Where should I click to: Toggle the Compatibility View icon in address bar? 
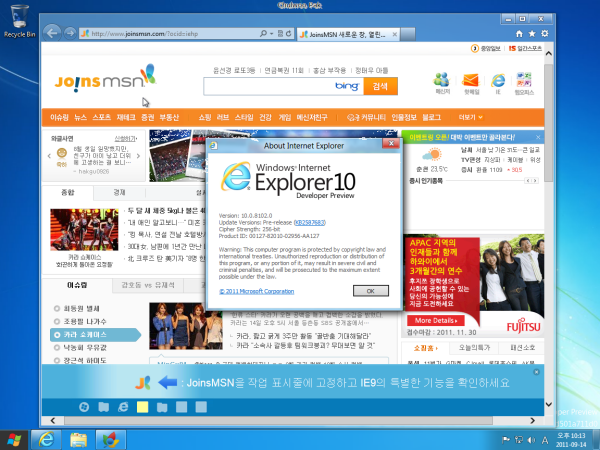point(280,34)
